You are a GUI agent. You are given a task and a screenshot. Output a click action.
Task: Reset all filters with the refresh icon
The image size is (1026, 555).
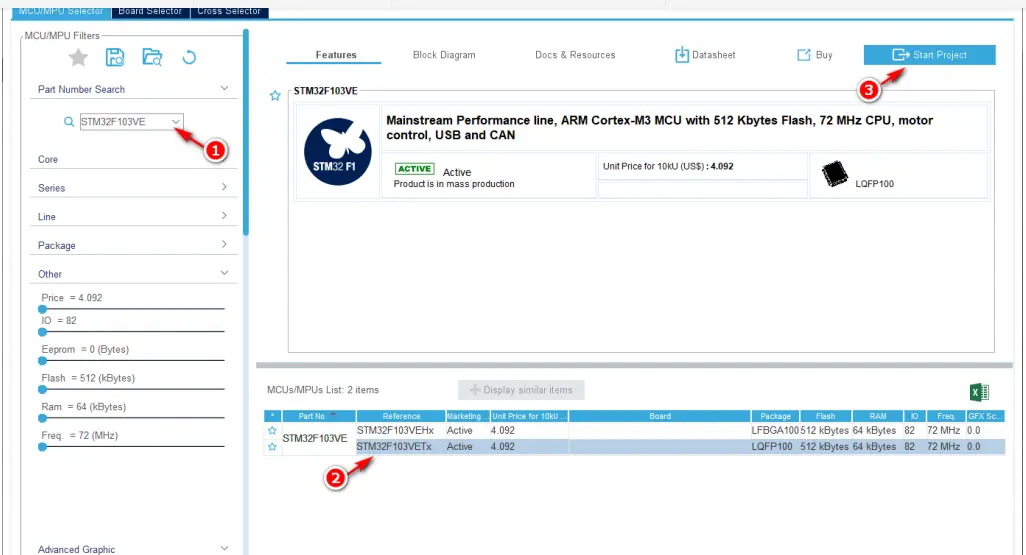[189, 58]
